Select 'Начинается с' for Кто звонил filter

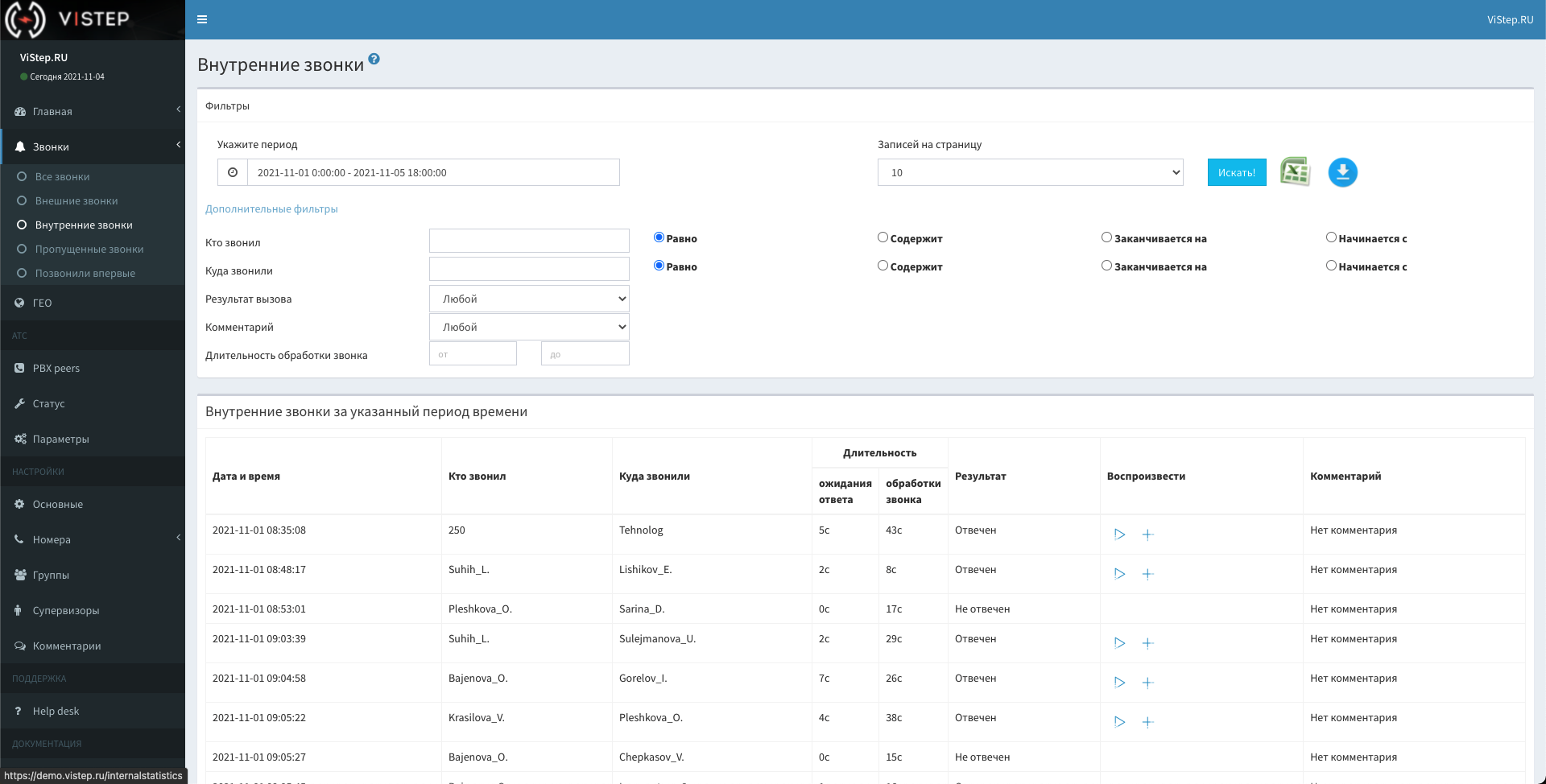[x=1331, y=237]
